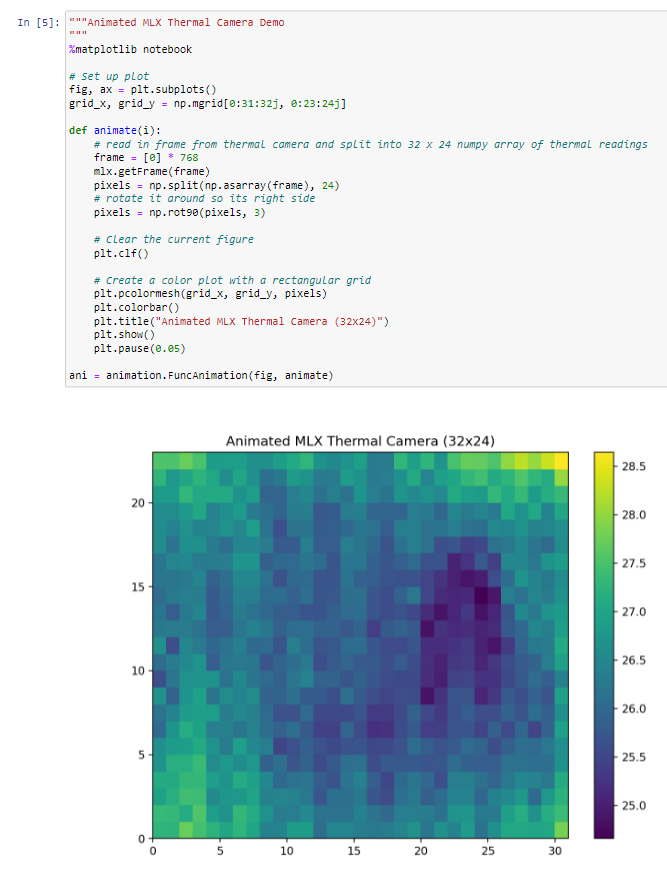Click the 27.0 colorbar tick label
Image resolution: width=667 pixels, height=880 pixels.
[633, 612]
